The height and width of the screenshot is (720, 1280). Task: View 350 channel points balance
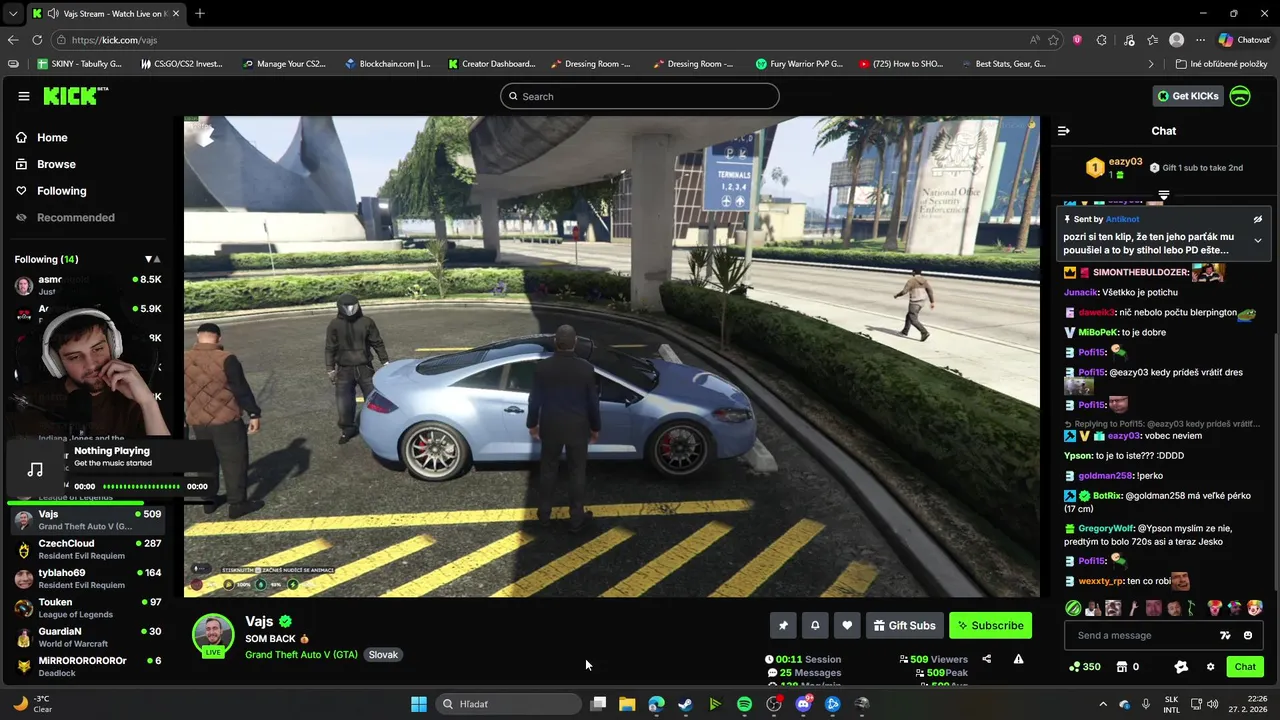[1085, 667]
